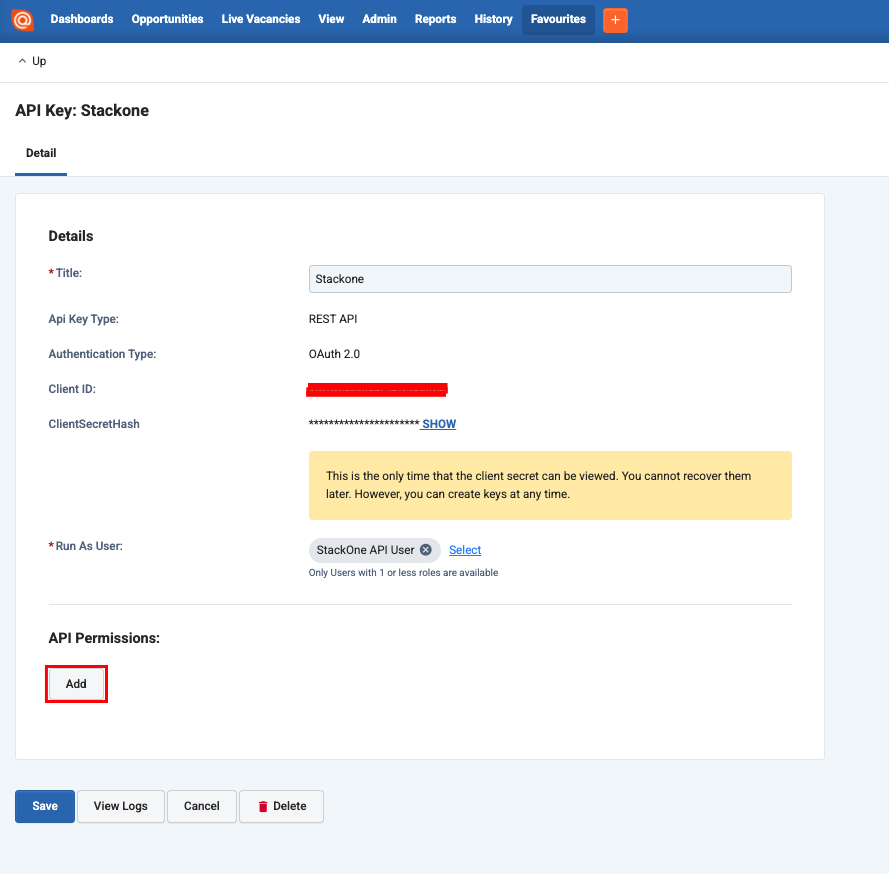Open the Reports menu
Screen dimensions: 889x874
[435, 19]
